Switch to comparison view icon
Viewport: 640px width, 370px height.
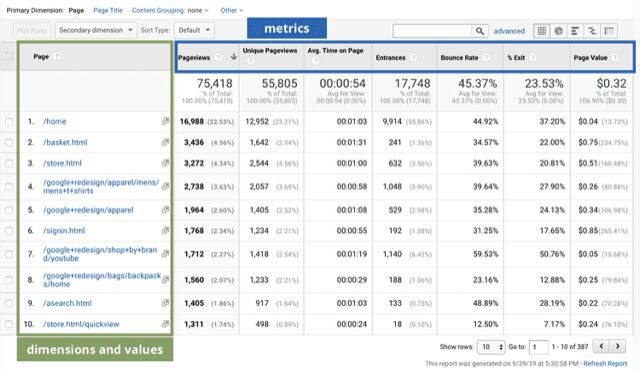point(592,31)
